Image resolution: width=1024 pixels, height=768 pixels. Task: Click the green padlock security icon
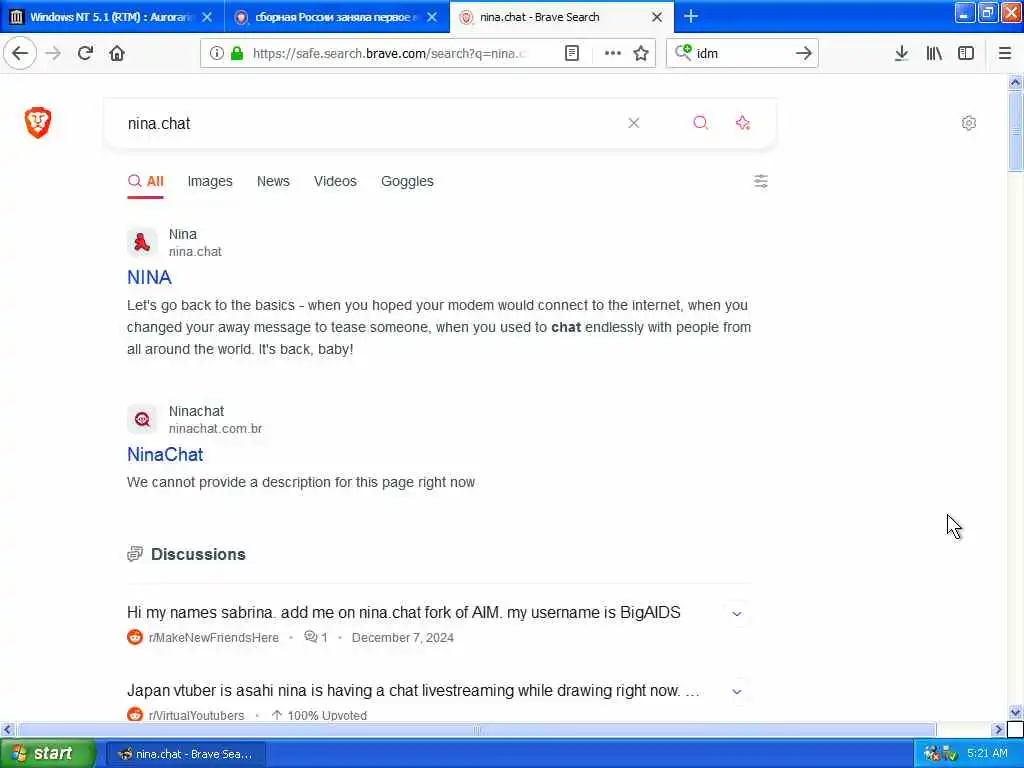[237, 54]
